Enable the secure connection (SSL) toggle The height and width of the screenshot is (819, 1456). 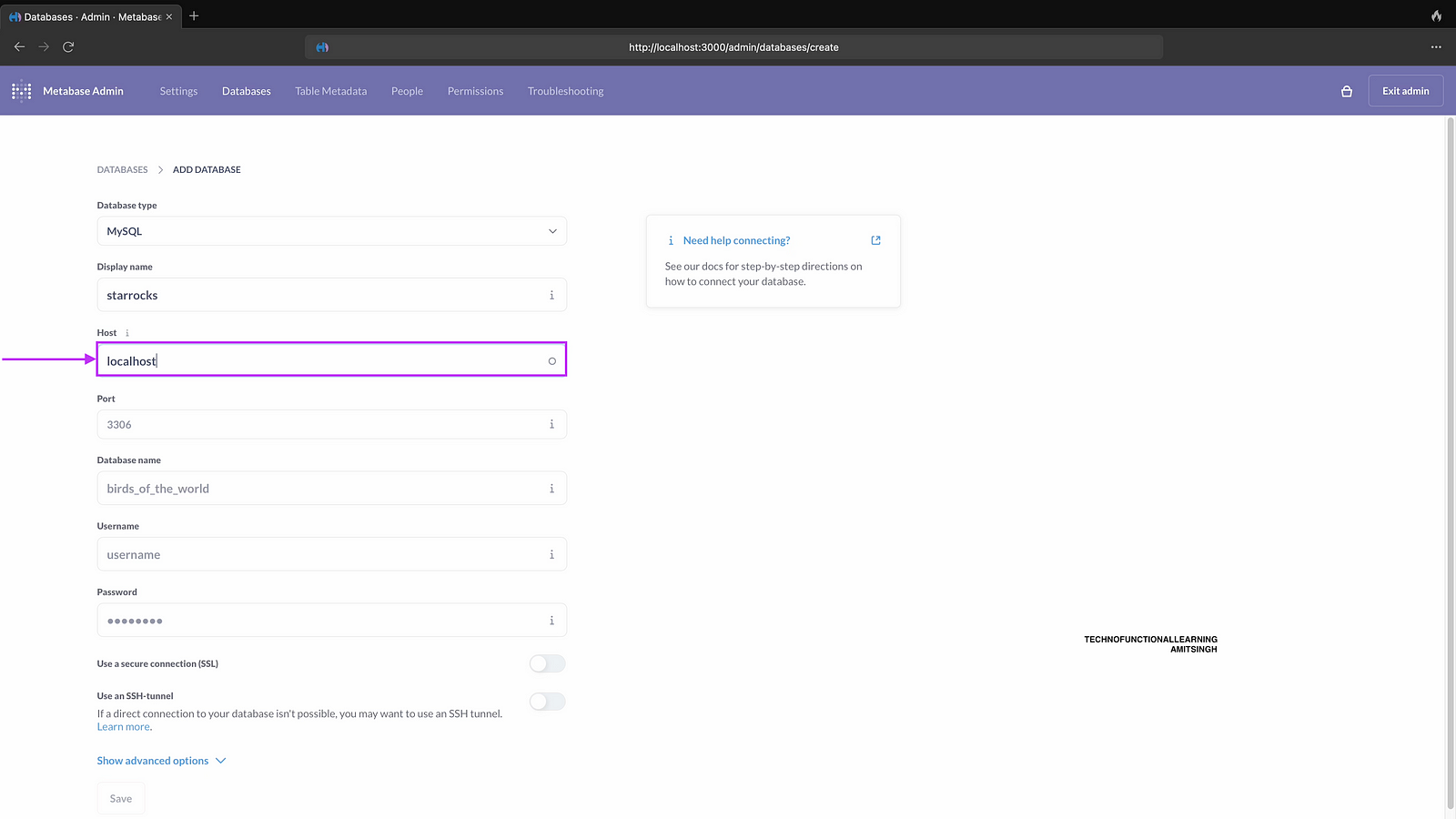pos(547,664)
